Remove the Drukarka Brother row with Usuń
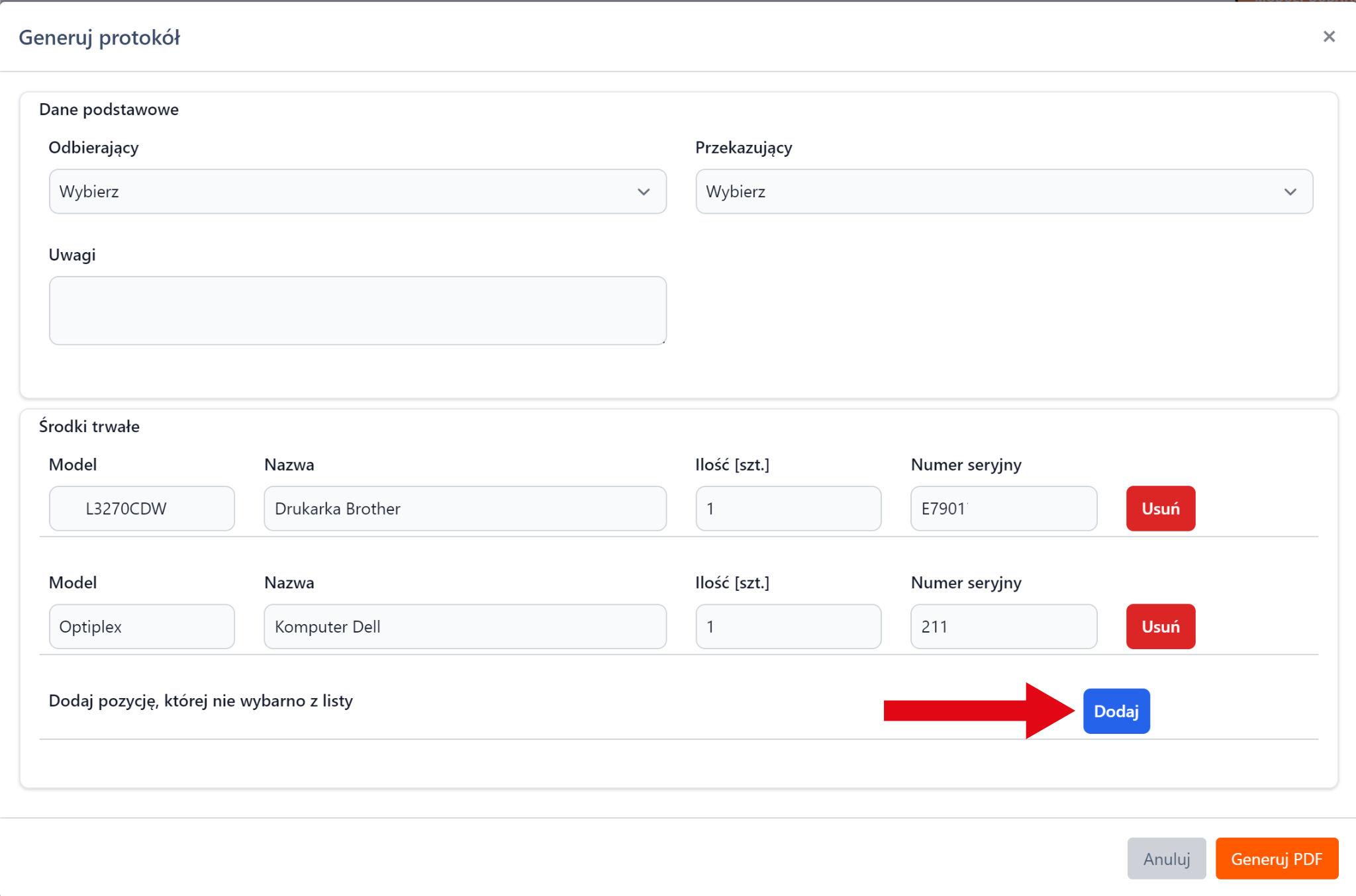 click(x=1160, y=508)
